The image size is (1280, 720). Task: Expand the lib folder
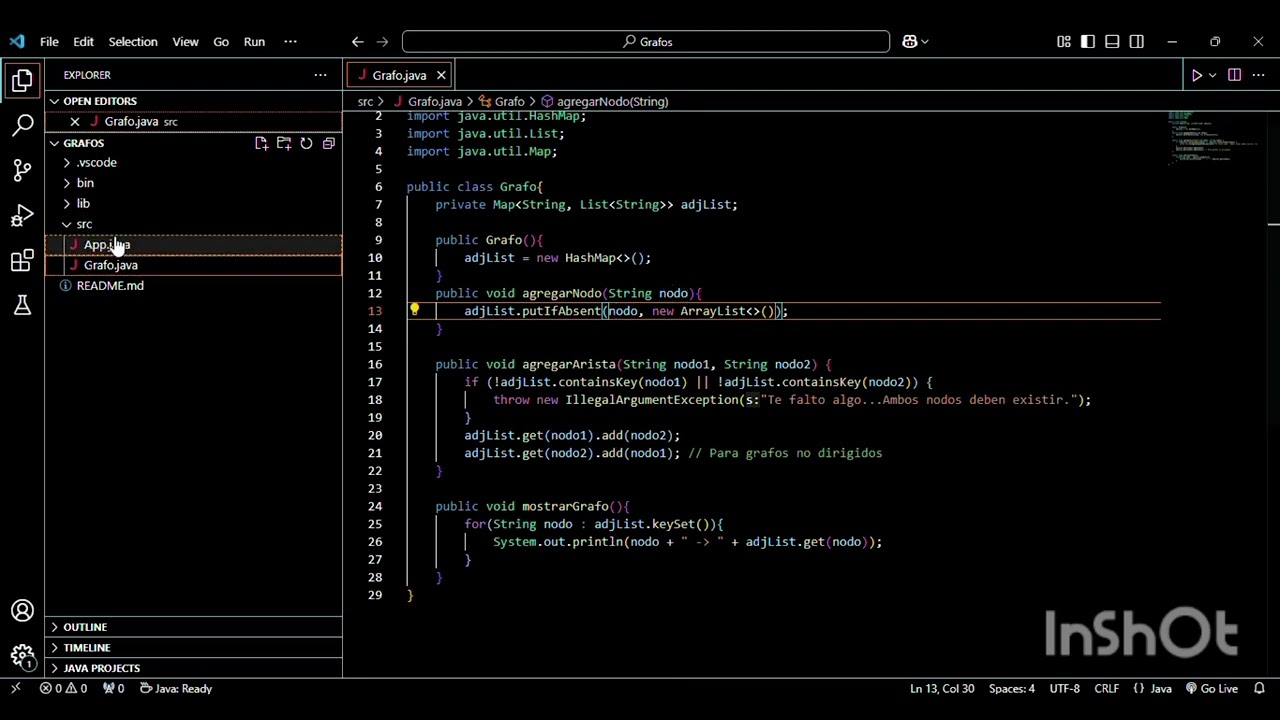[x=193, y=203]
